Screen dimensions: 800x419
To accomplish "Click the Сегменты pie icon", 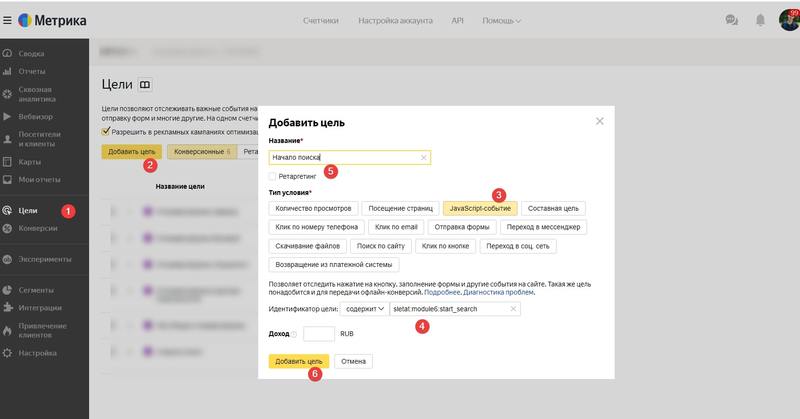I will (7, 290).
